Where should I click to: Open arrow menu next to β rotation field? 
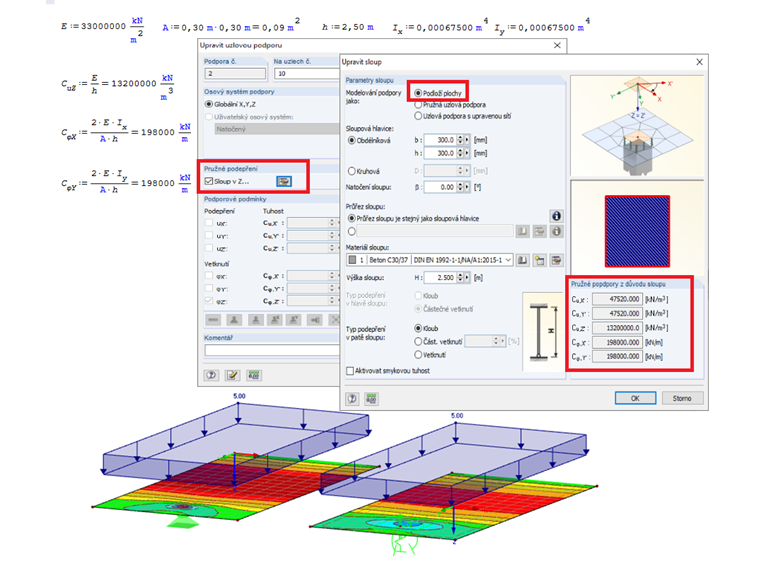[x=467, y=187]
